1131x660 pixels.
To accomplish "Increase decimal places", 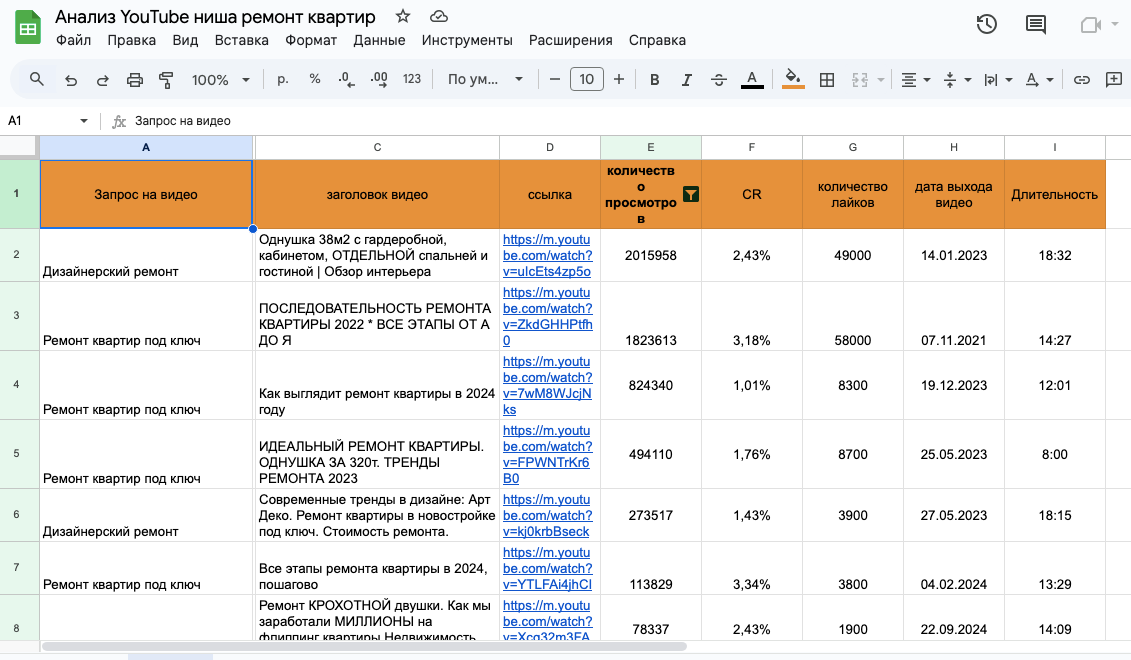I will (x=379, y=79).
